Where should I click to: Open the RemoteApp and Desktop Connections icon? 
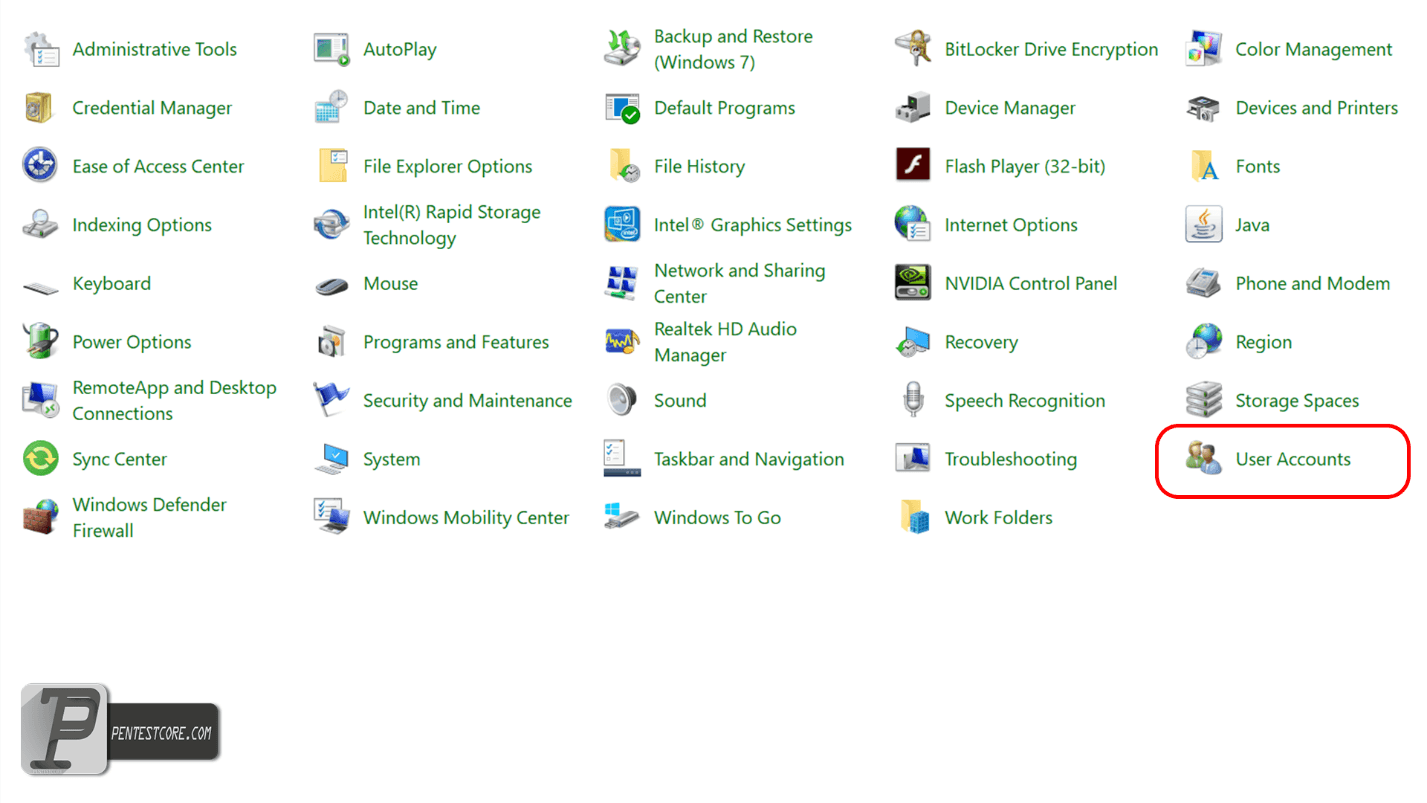tap(40, 400)
